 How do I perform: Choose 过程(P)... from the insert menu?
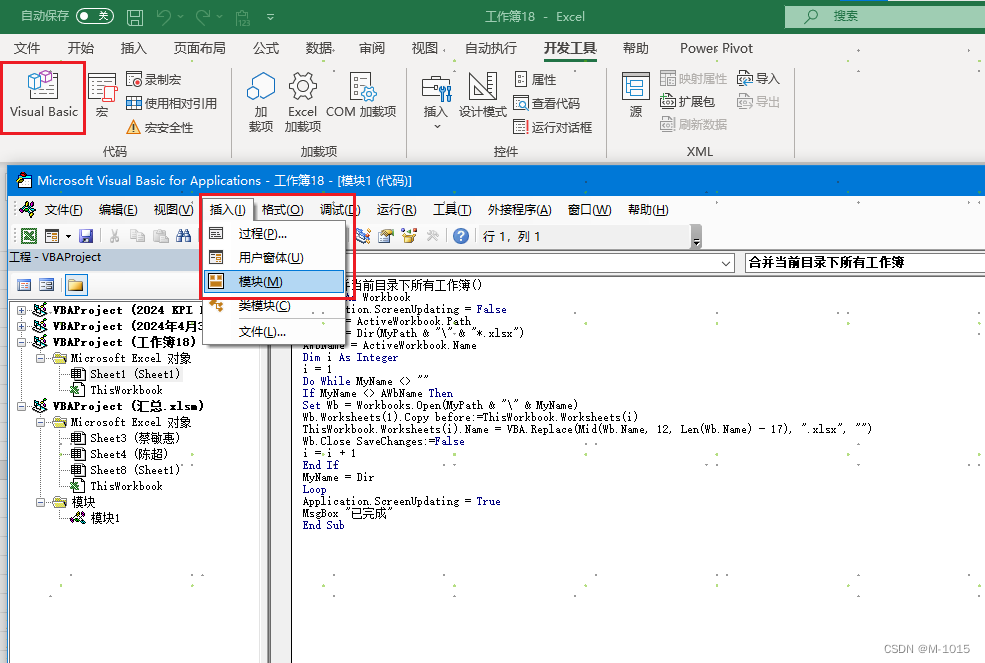pos(275,234)
